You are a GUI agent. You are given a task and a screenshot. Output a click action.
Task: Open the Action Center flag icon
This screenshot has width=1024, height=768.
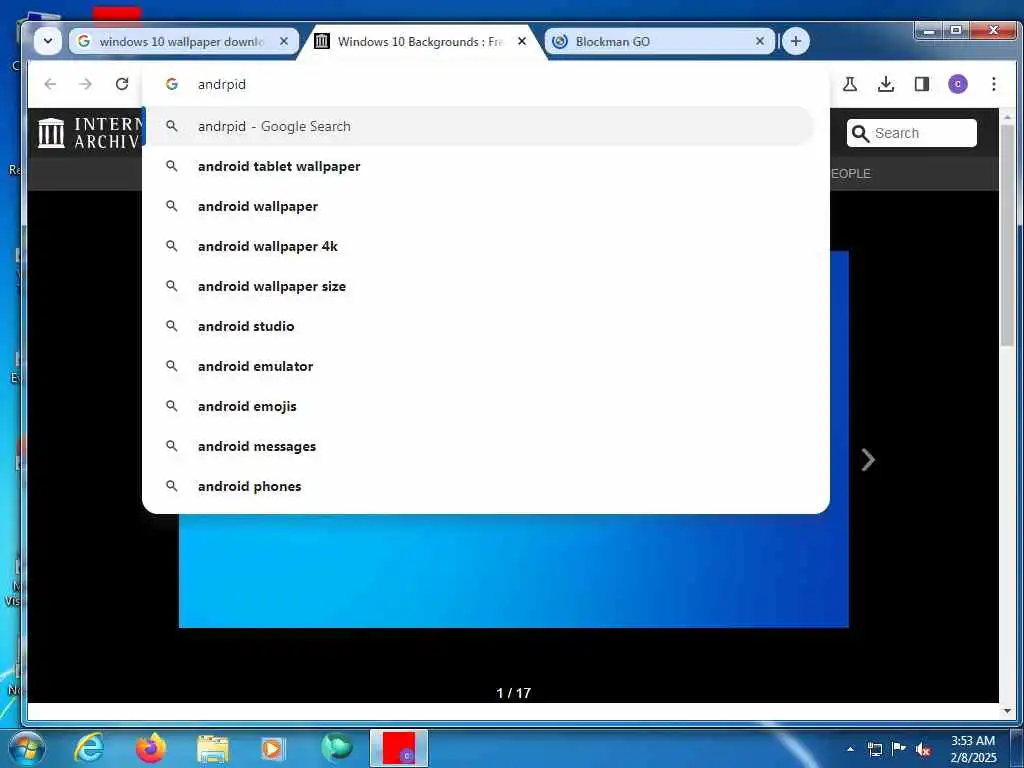899,748
